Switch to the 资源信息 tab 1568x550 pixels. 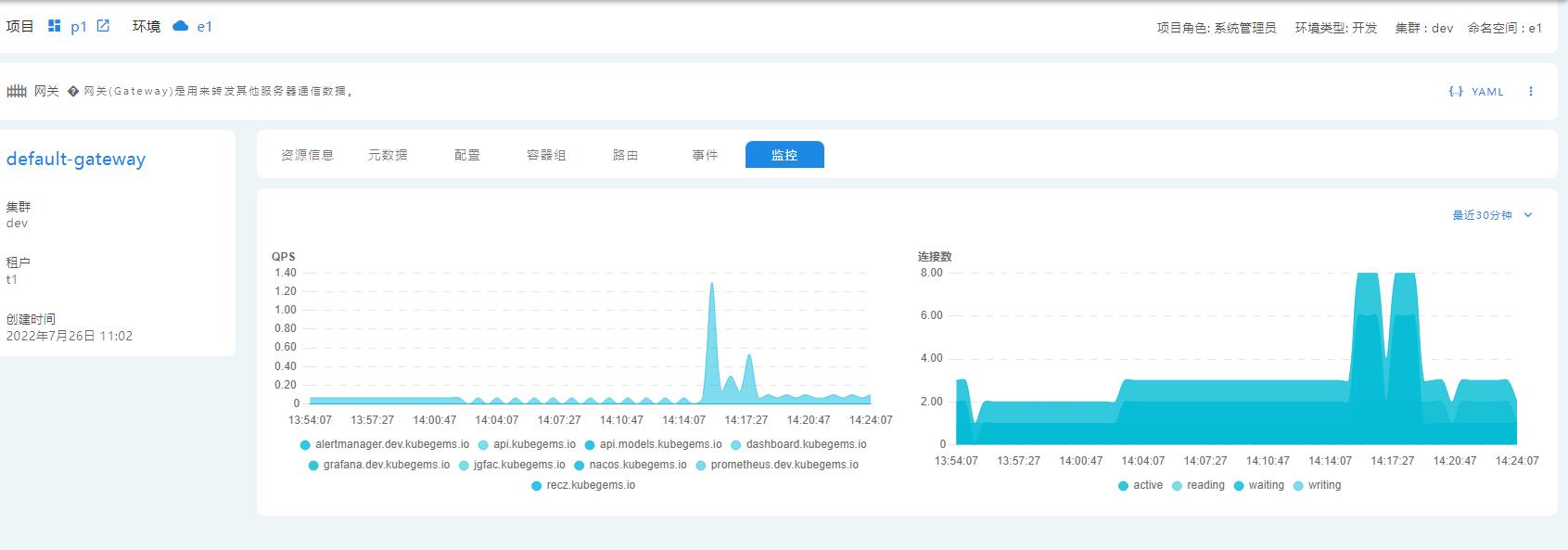coord(308,155)
